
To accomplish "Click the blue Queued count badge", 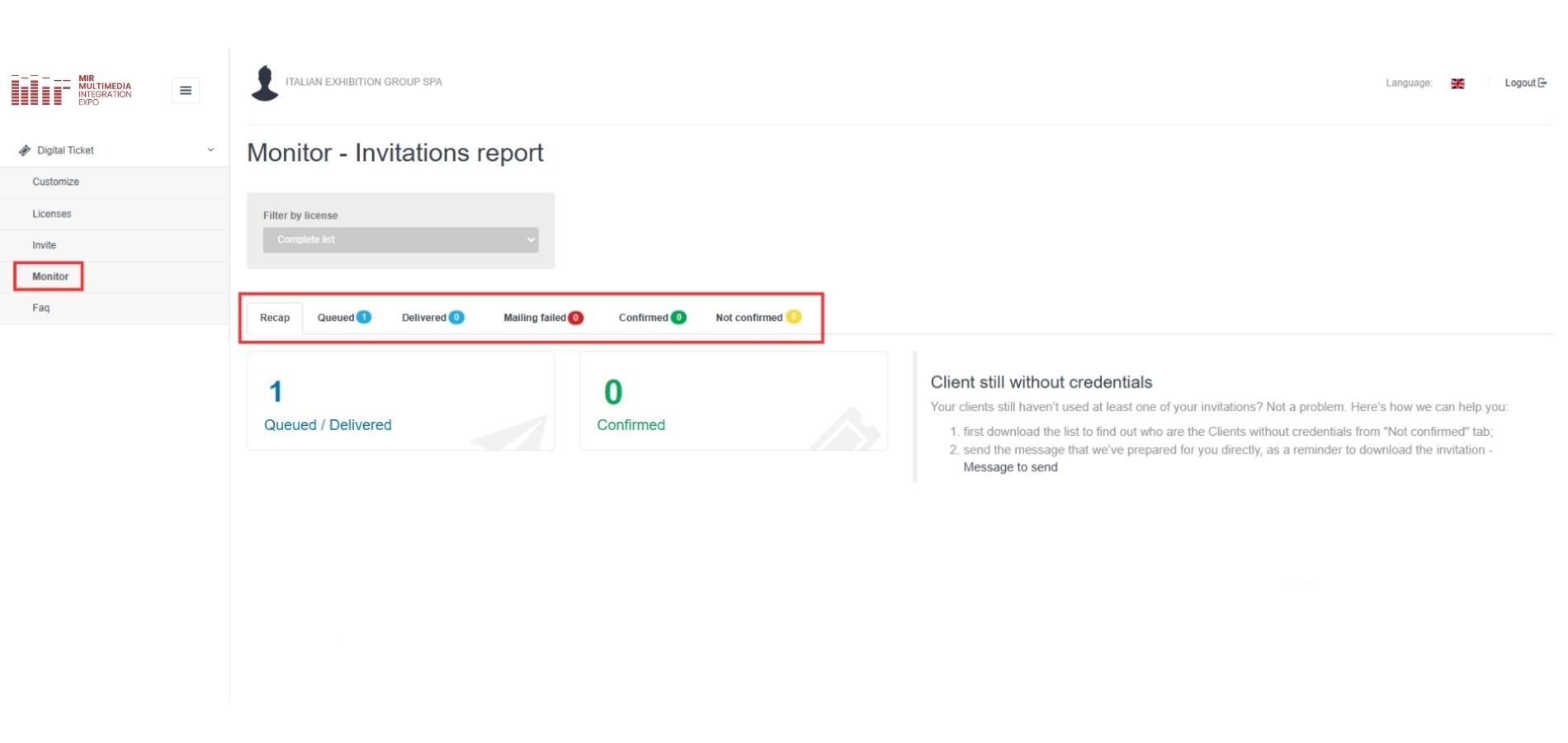I will point(364,317).
